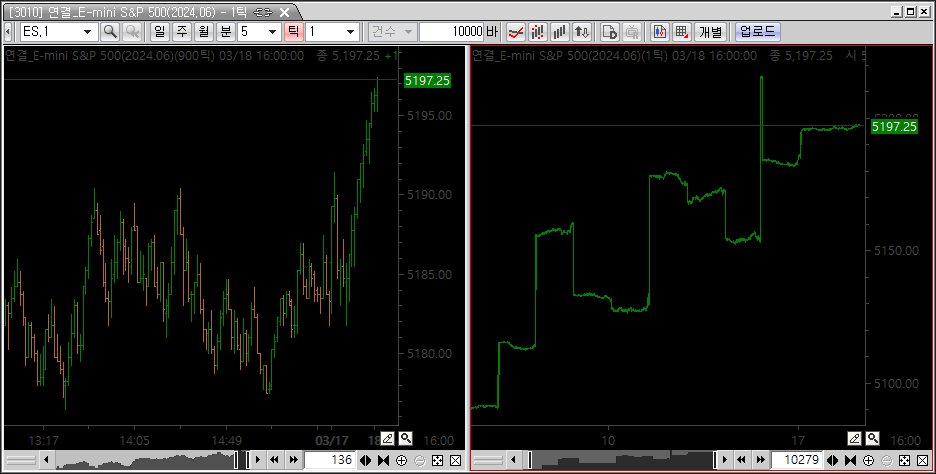Viewport: 936px width, 474px height.
Task: Toggle the 분 (minute) period button
Action: [225, 32]
